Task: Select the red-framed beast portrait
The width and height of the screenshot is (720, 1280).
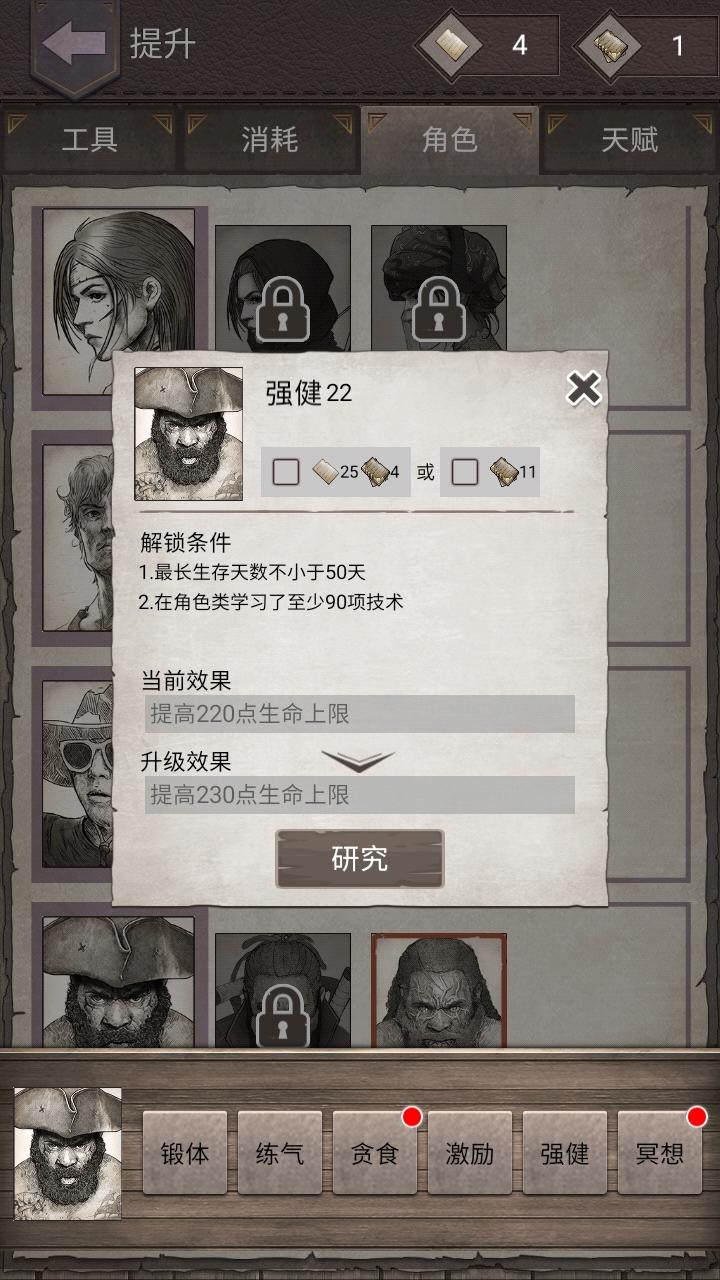Action: (x=439, y=991)
